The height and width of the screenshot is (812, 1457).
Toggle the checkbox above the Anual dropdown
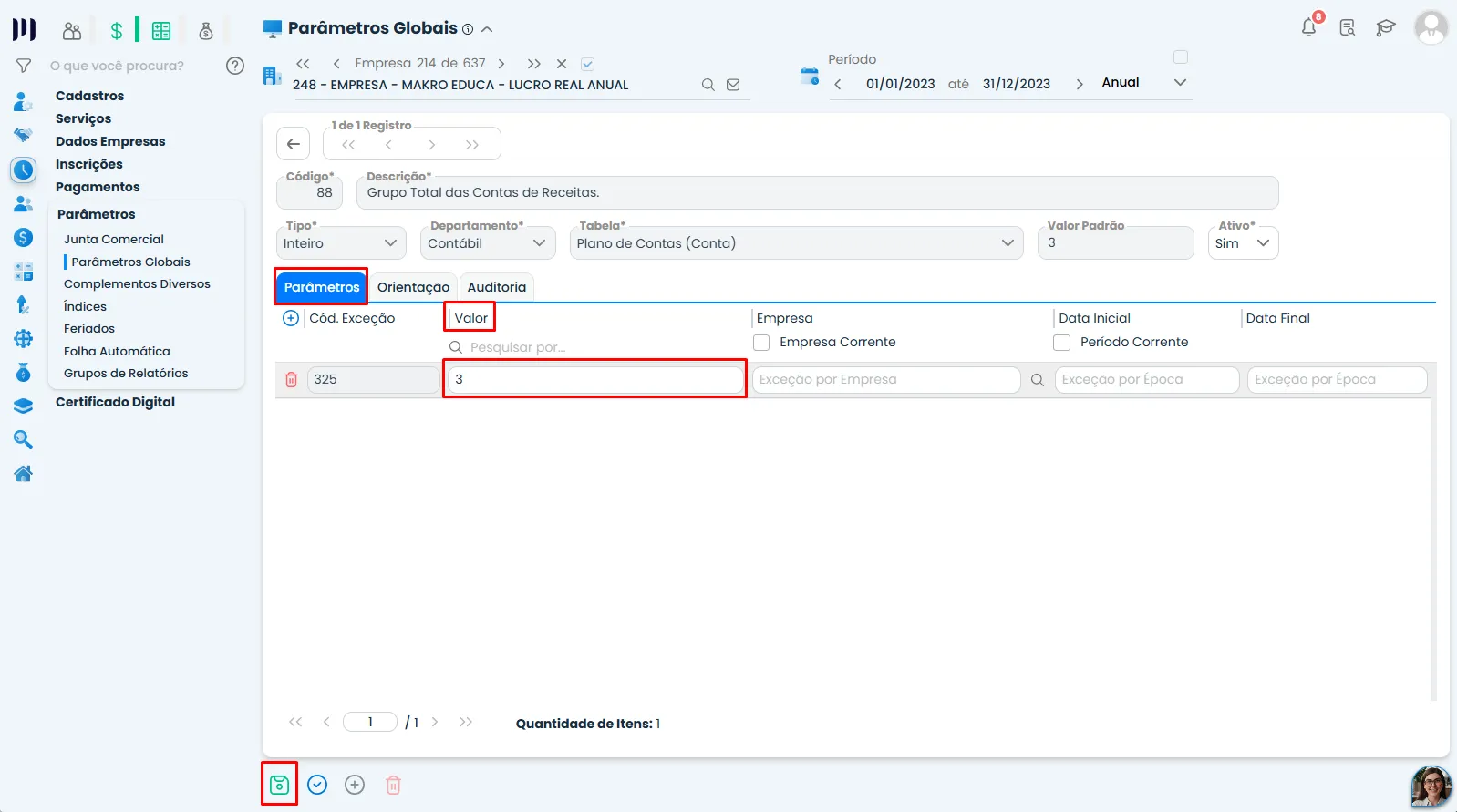[1181, 57]
